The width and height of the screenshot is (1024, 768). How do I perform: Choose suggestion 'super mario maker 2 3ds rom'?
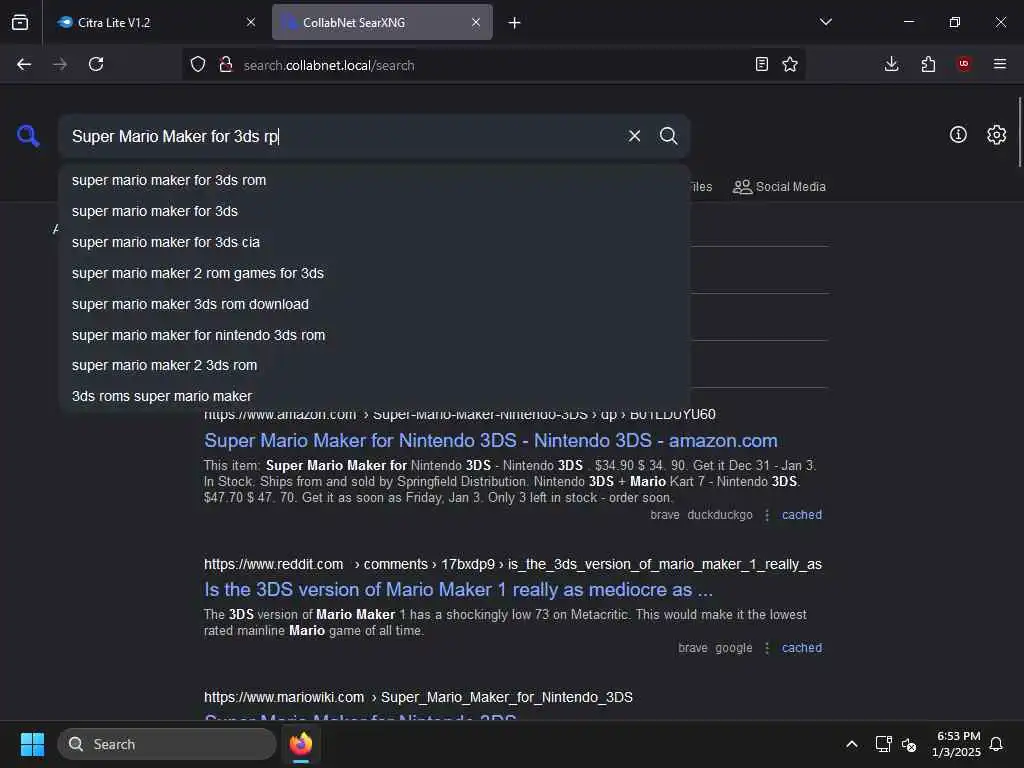[374, 365]
